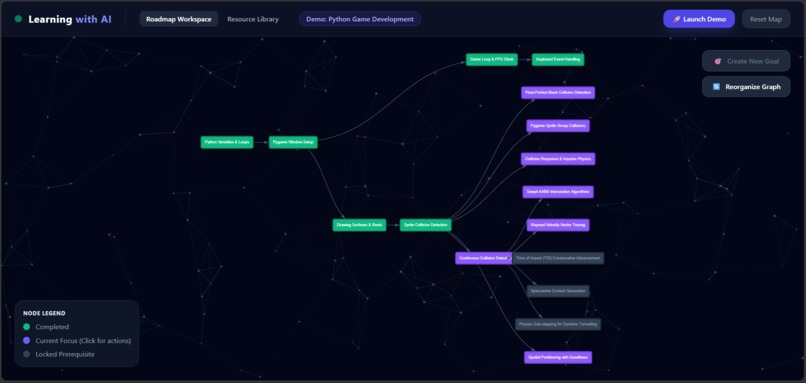Viewport: 806px width, 383px height.
Task: Click the Create New Goal button
Action: click(x=746, y=61)
